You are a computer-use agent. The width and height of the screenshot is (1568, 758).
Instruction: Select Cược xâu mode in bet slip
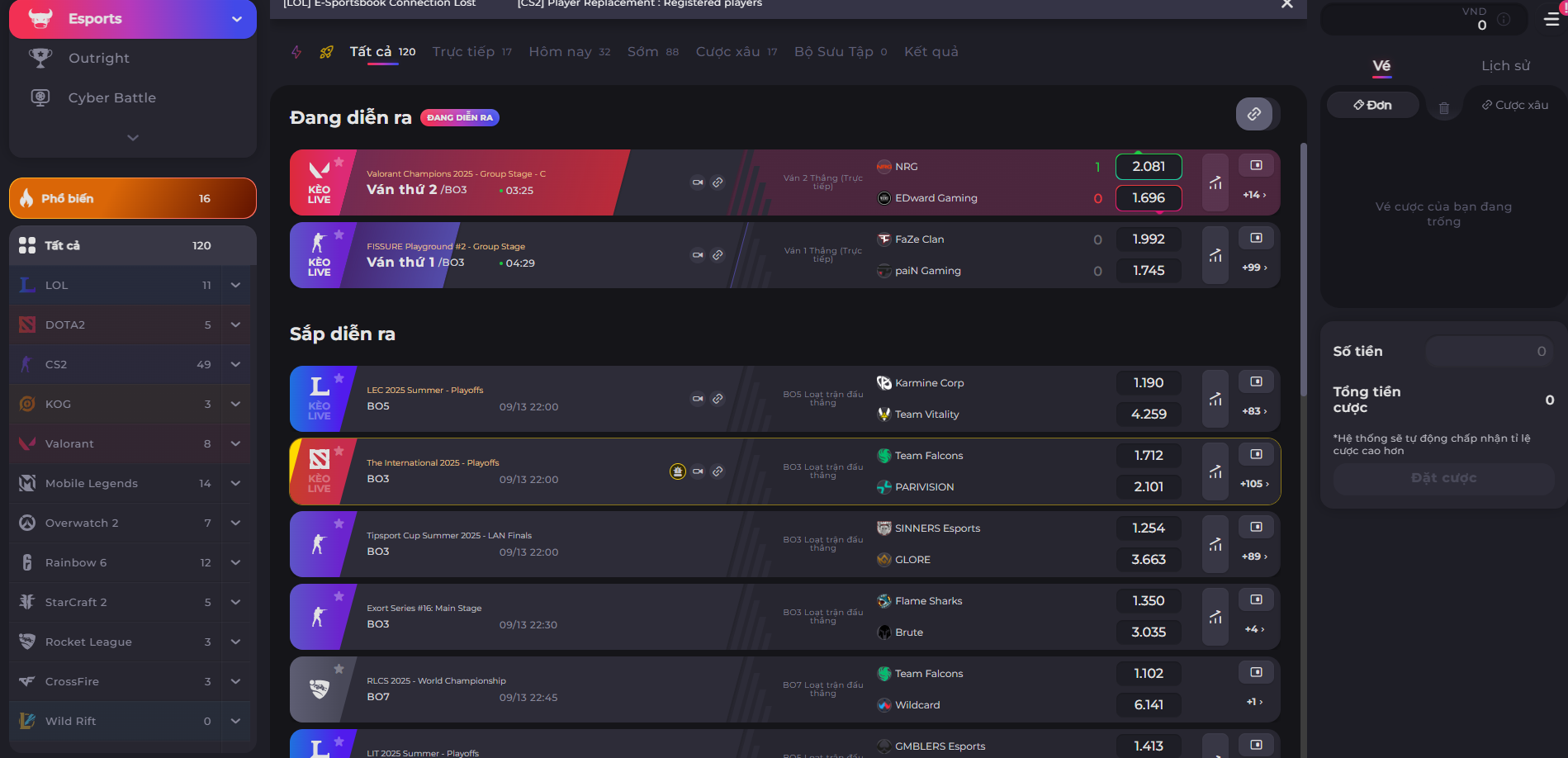1515,105
